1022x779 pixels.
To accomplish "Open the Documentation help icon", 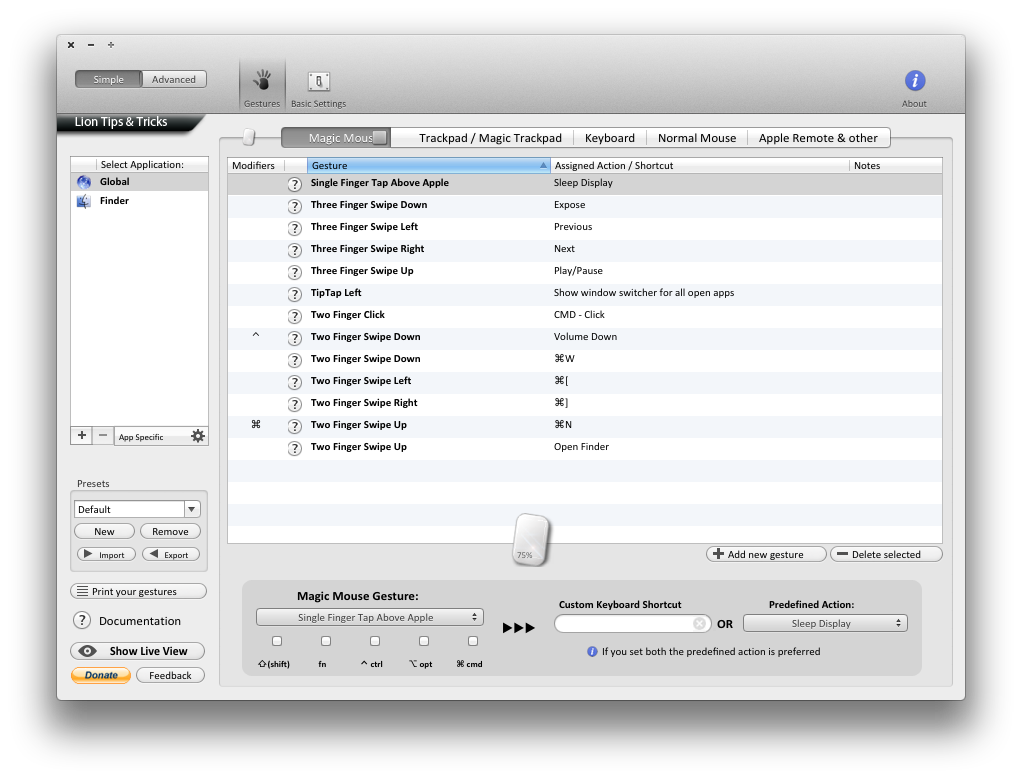I will click(81, 620).
